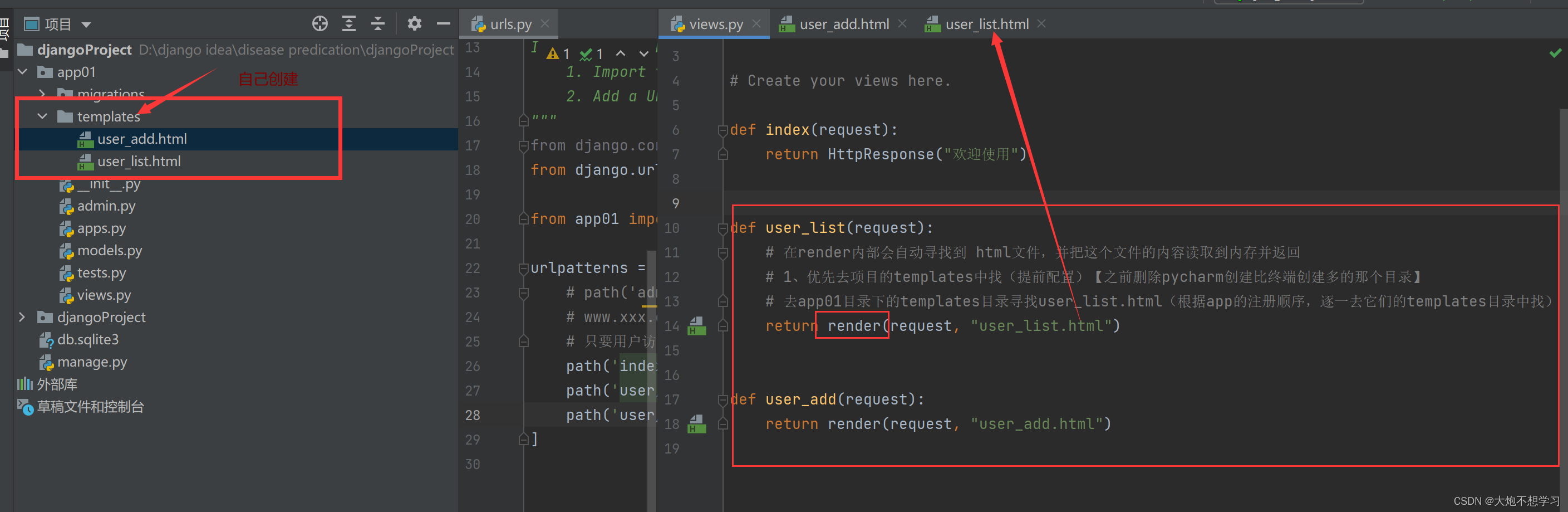Click line number 28 in urls.py gutter
The height and width of the screenshot is (512, 1568).
coord(473,416)
